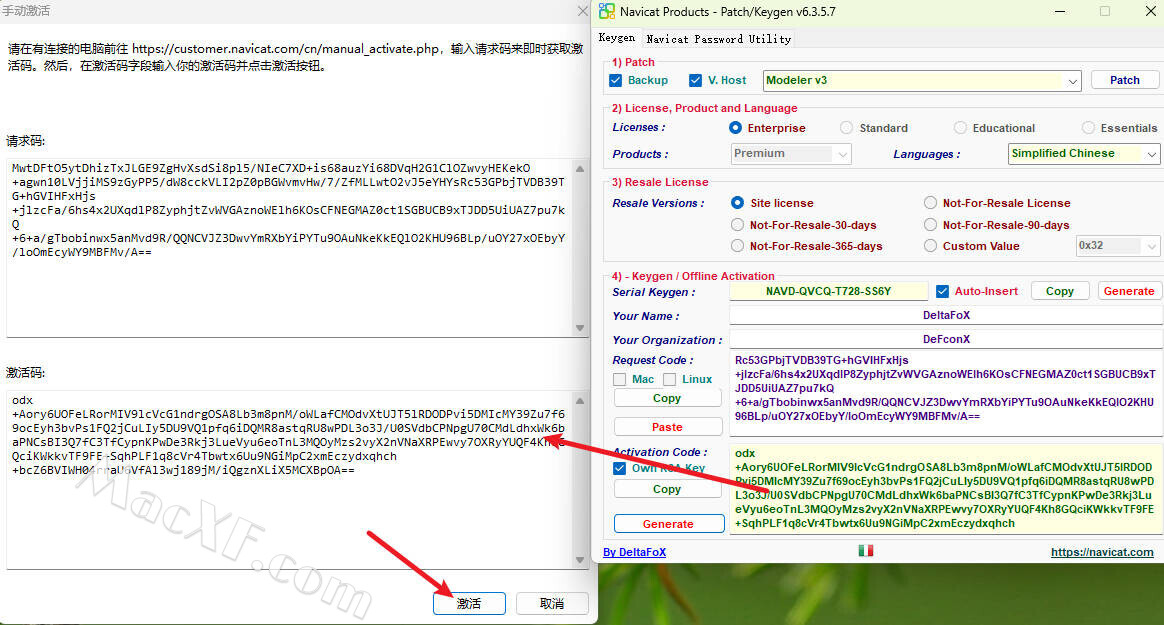Click the 取消 button

(x=551, y=604)
